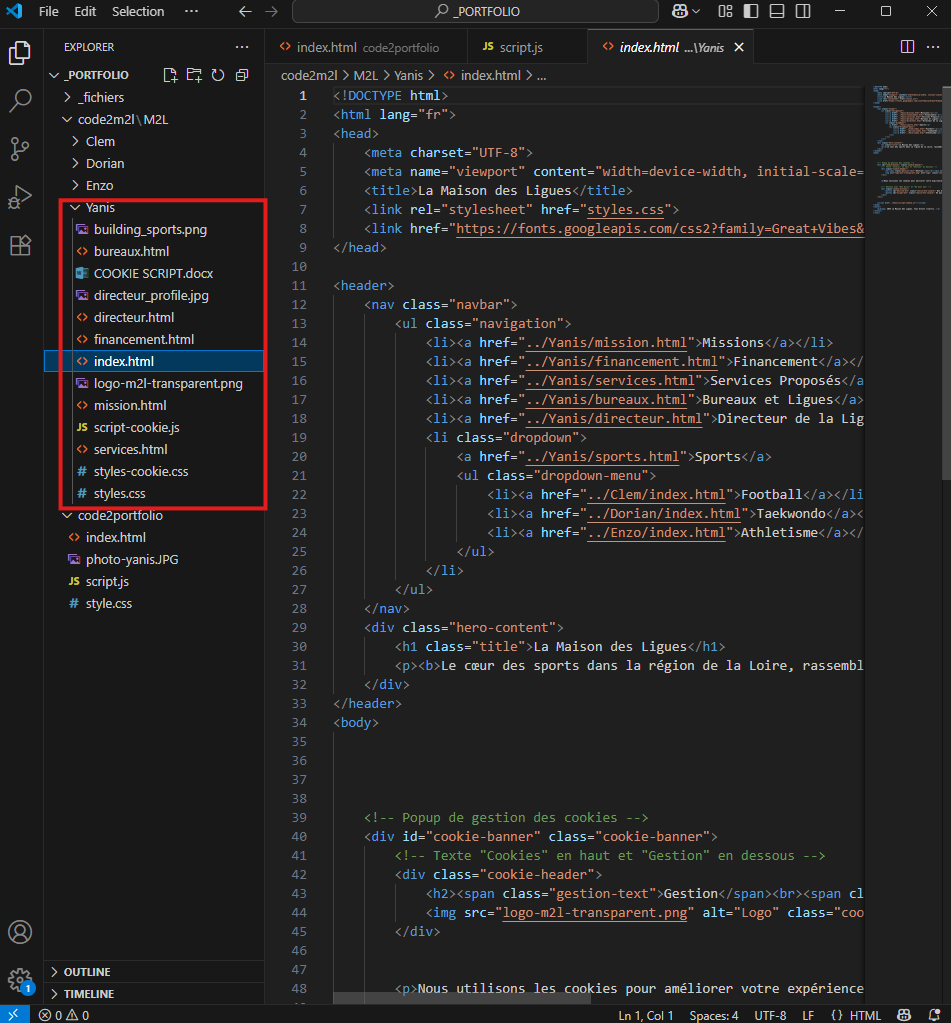951x1023 pixels.
Task: Click the Copilot status icon in status bar
Action: [904, 1015]
